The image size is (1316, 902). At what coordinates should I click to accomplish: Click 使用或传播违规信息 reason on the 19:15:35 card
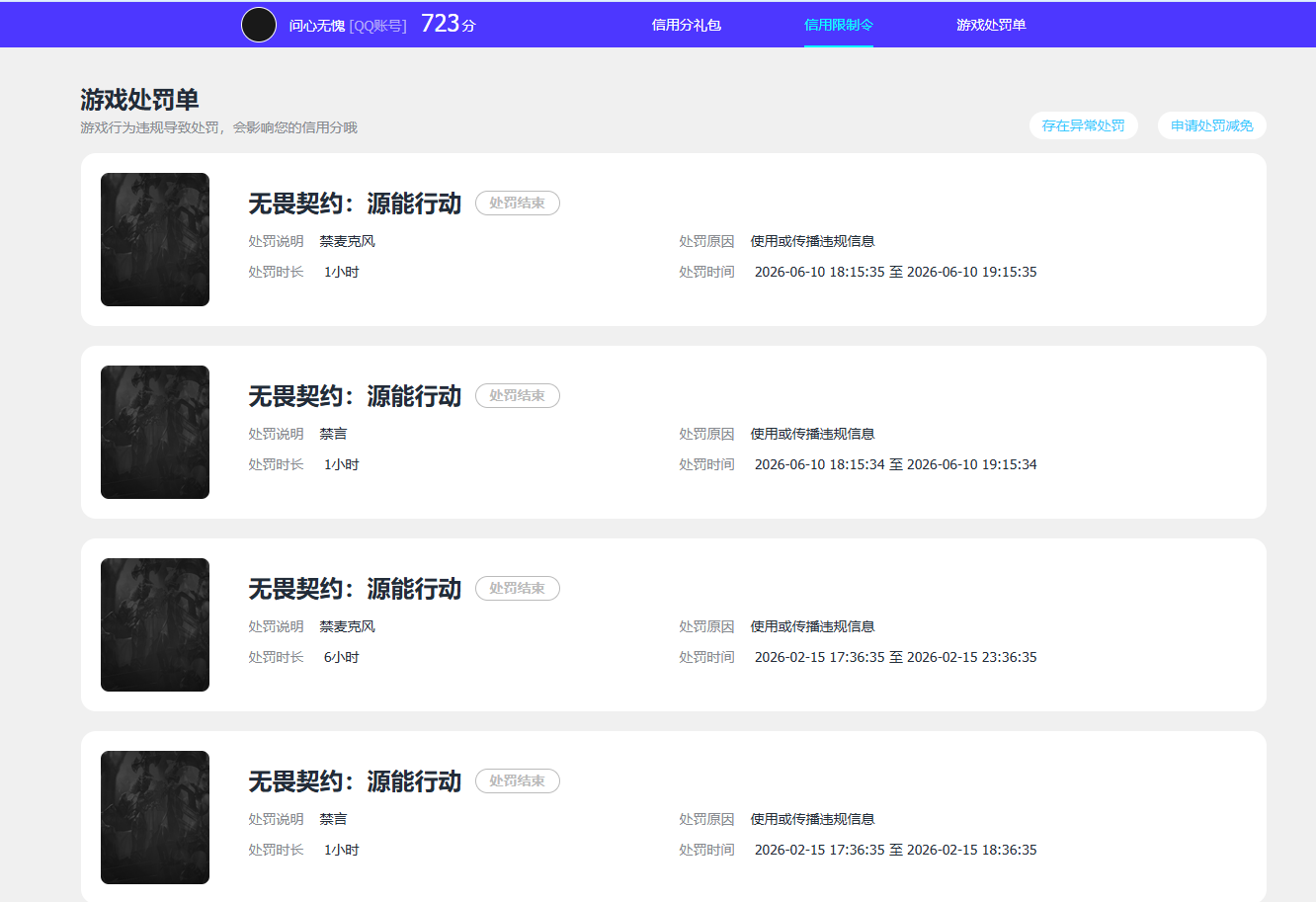[x=813, y=241]
